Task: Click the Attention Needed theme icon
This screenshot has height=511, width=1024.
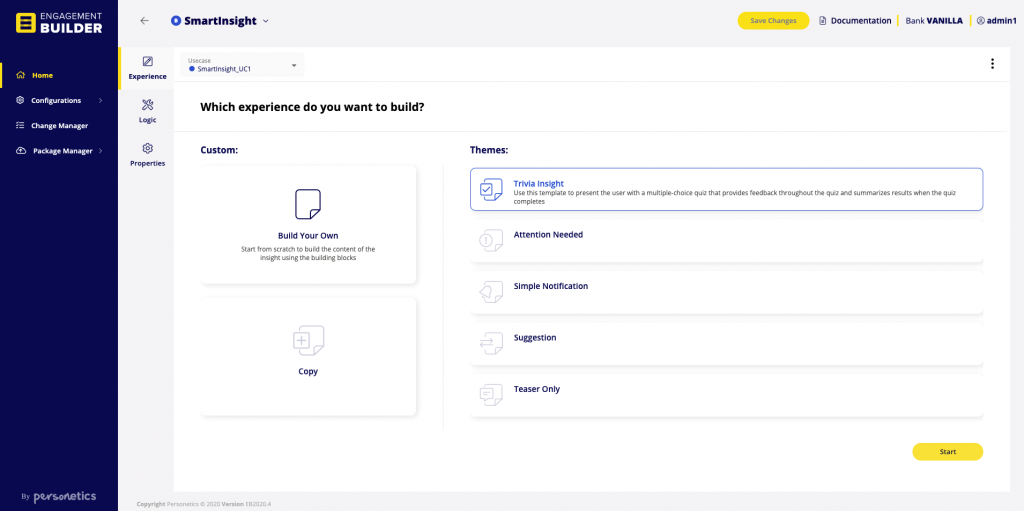Action: [x=491, y=240]
